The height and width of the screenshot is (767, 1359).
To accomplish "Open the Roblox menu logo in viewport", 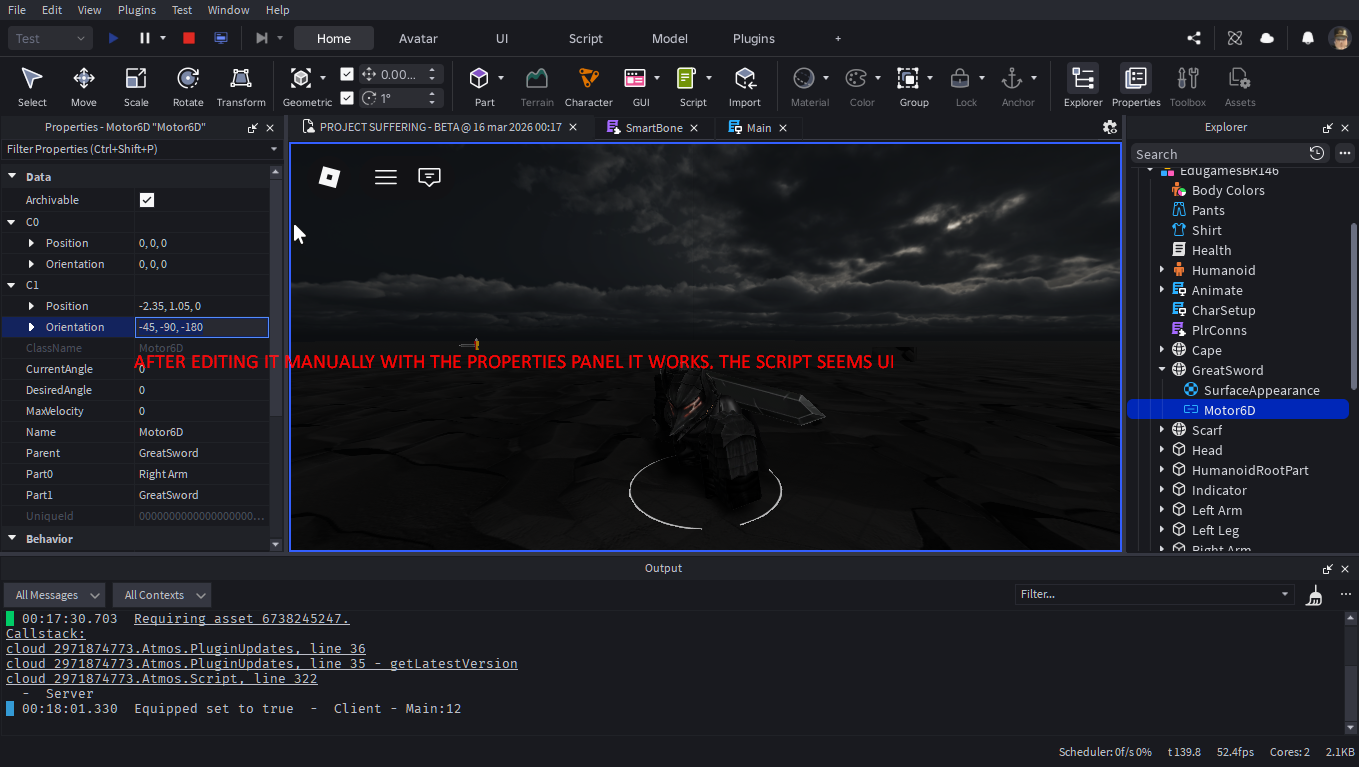I will tap(329, 177).
